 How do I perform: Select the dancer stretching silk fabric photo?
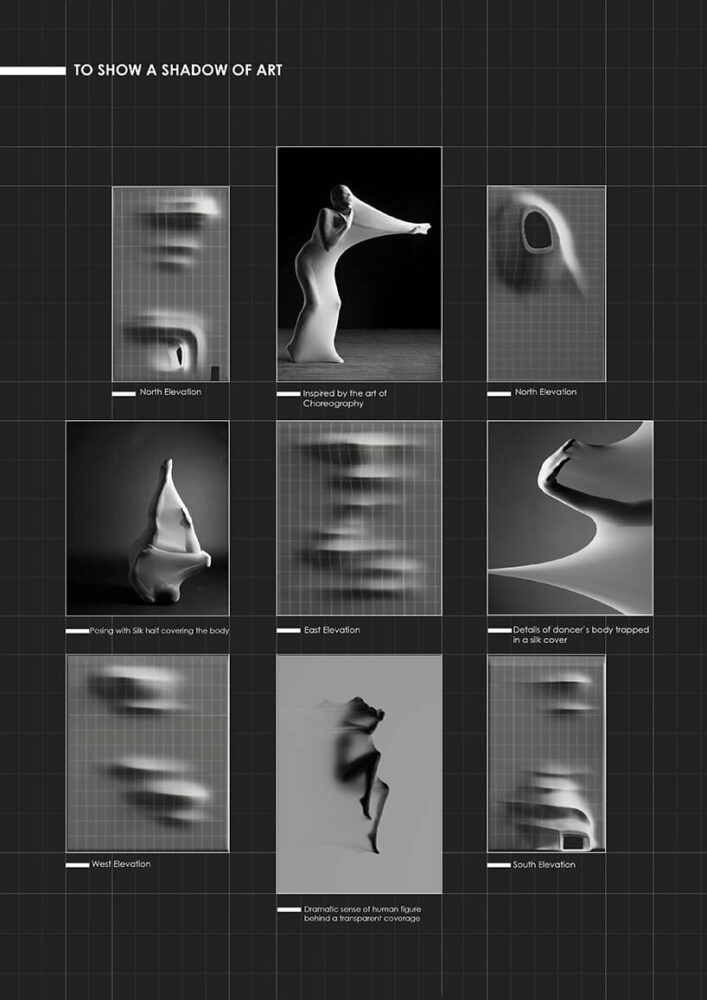point(358,264)
